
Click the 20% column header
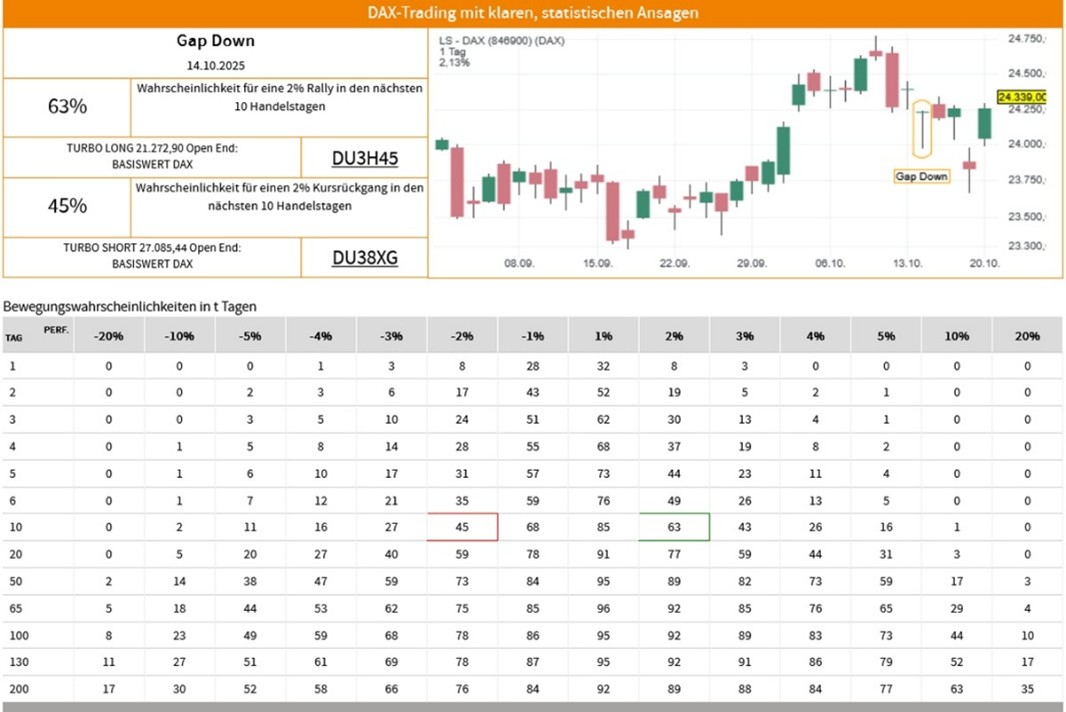[1026, 336]
